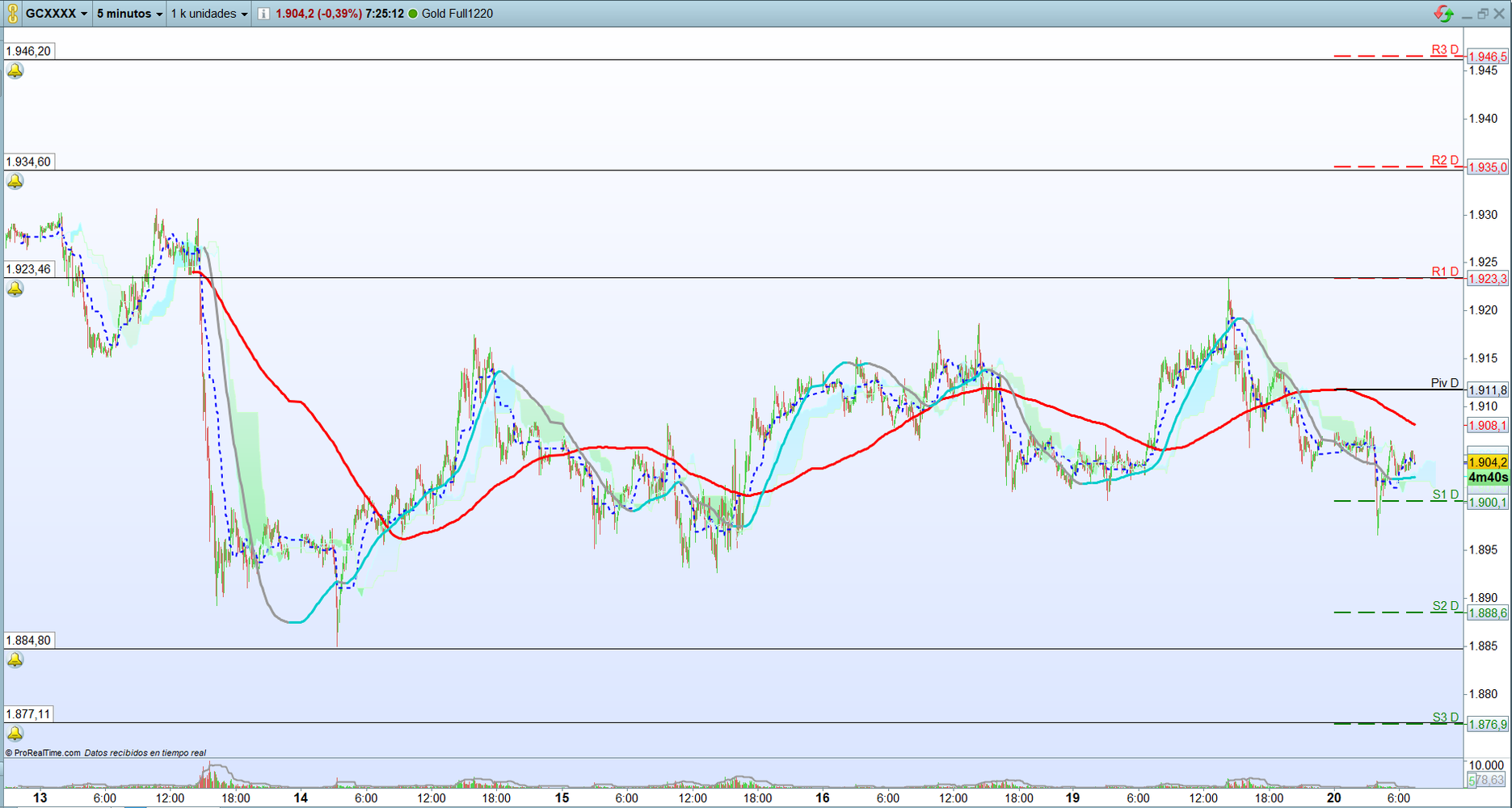Click the yellow chain link icon
The height and width of the screenshot is (808, 1512).
coord(12,14)
